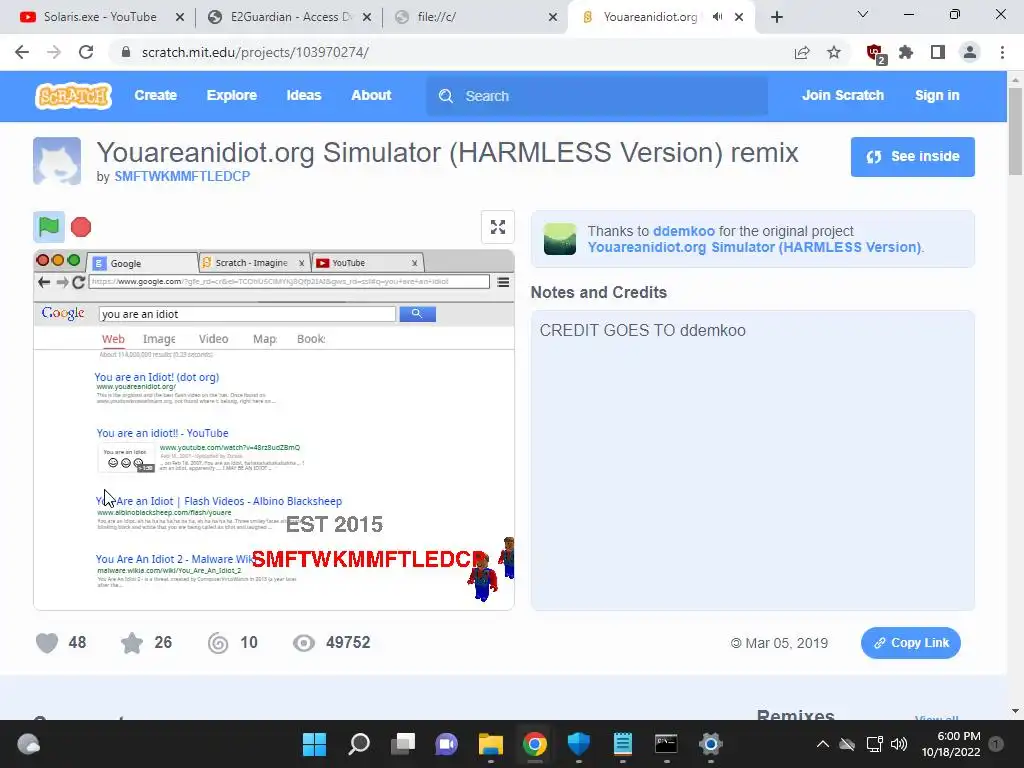
Task: View site information via the lock icon
Action: [126, 52]
